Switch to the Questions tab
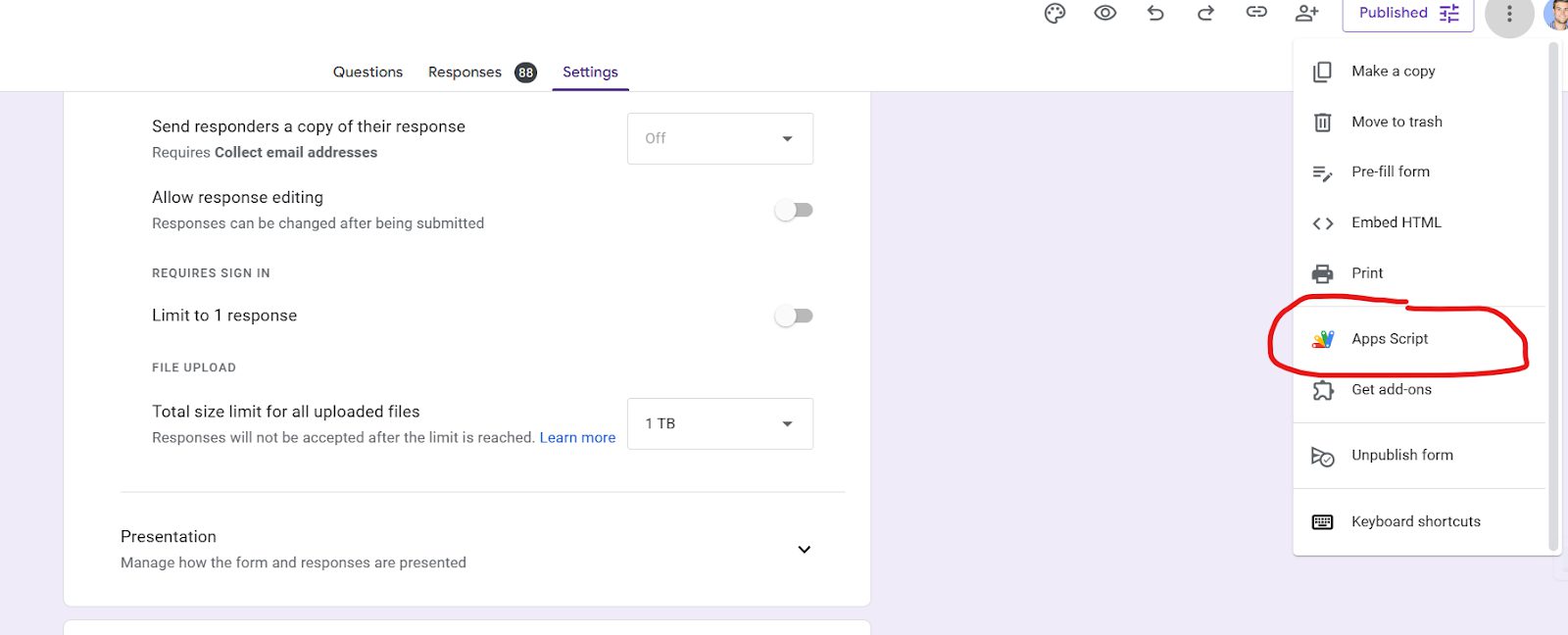Viewport: 1568px width, 635px height. (367, 72)
